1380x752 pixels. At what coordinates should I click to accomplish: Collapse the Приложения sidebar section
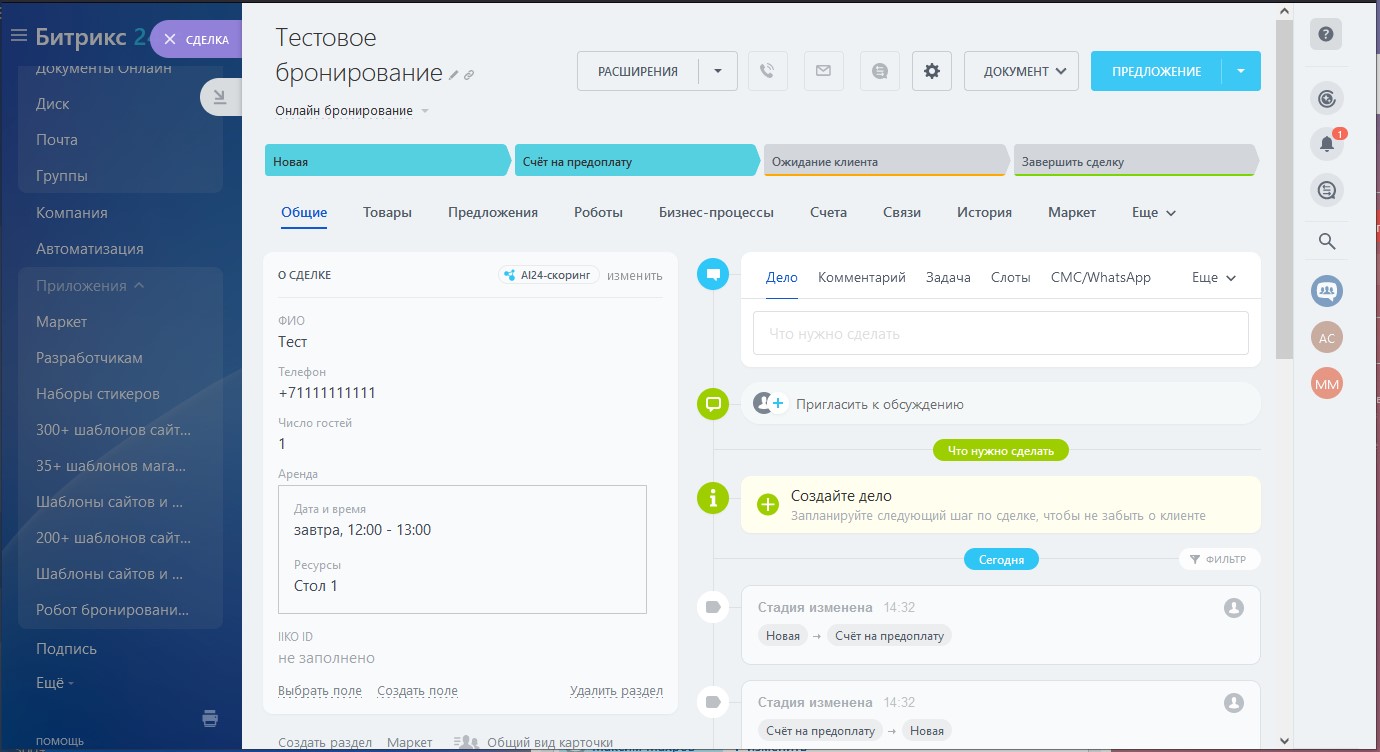pyautogui.click(x=139, y=286)
